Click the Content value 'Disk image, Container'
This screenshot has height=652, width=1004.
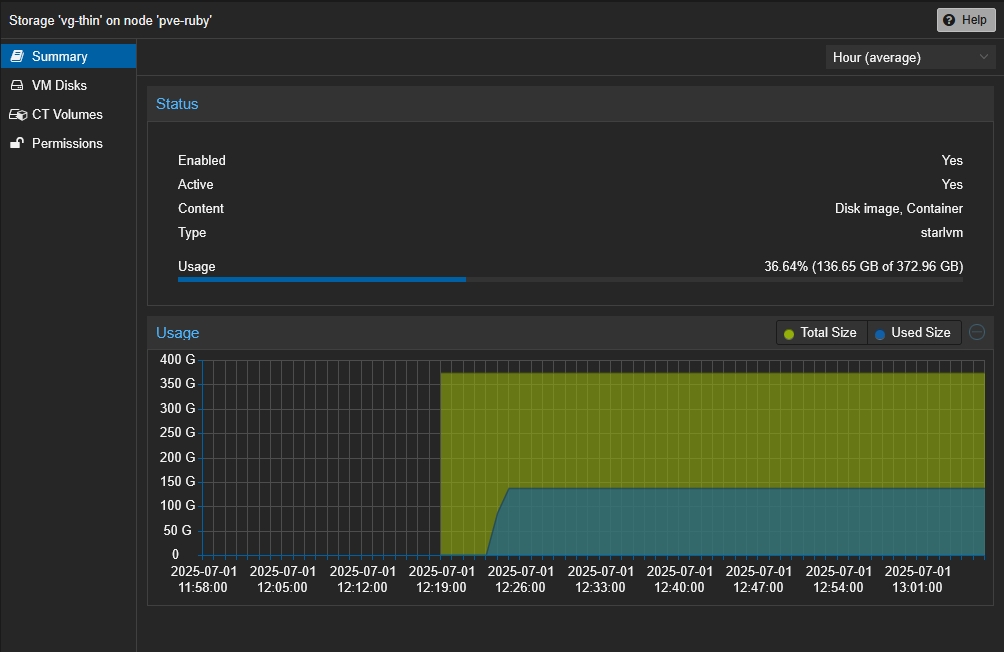click(899, 209)
